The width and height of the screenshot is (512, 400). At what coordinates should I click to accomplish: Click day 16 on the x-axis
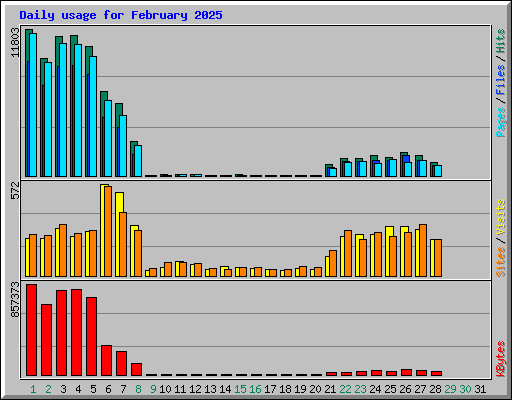pos(255,389)
